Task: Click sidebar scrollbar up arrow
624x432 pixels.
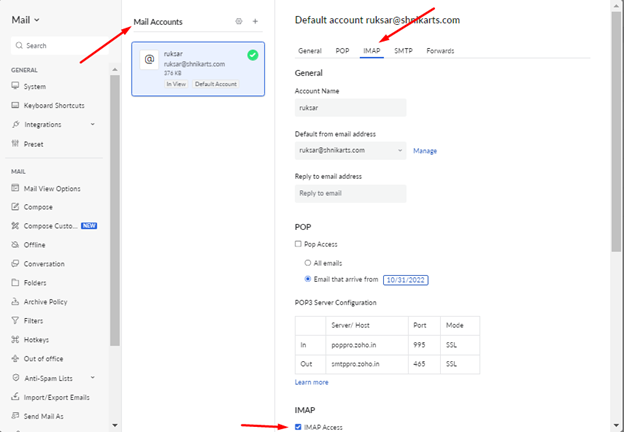Action: [x=115, y=70]
